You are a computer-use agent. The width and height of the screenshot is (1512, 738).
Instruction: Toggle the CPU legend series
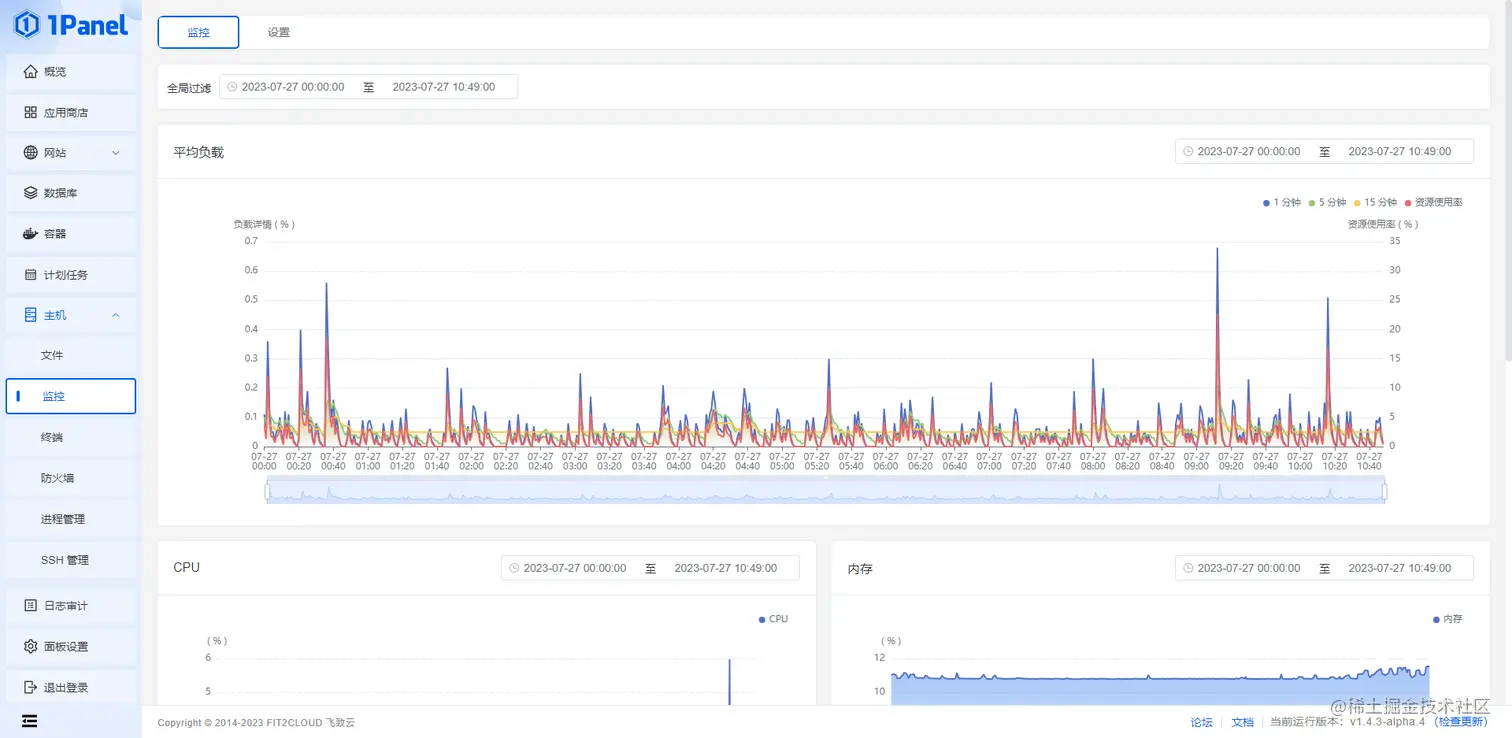[774, 619]
